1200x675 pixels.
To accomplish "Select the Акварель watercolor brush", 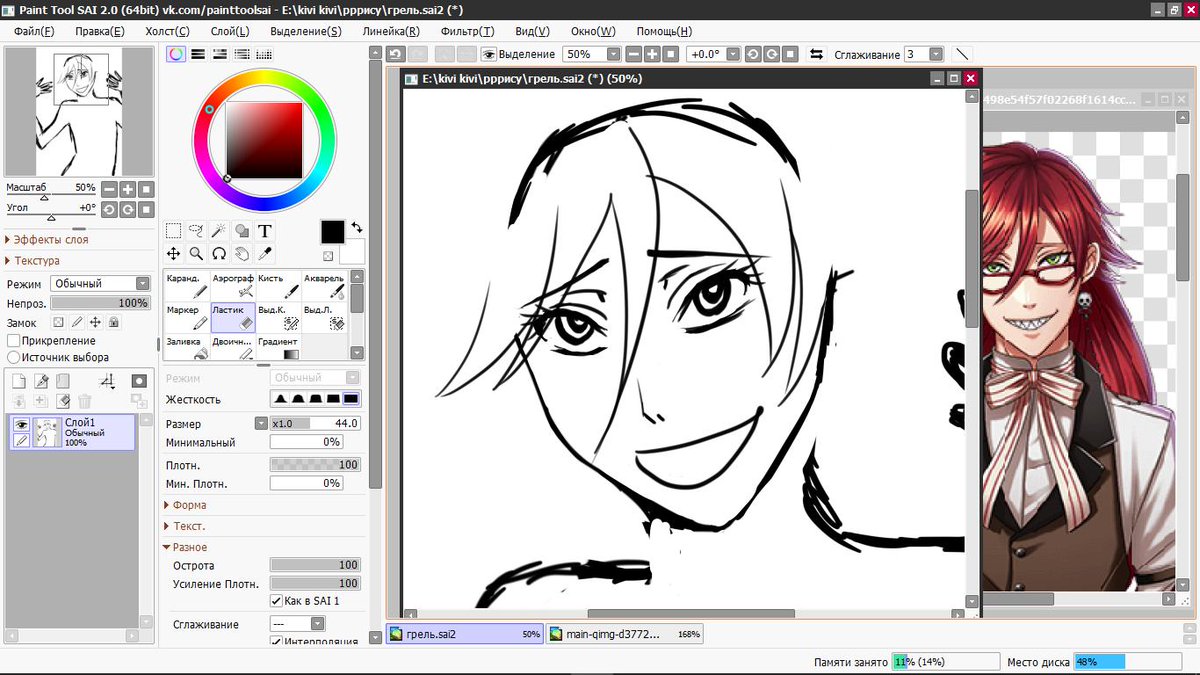I will click(324, 286).
